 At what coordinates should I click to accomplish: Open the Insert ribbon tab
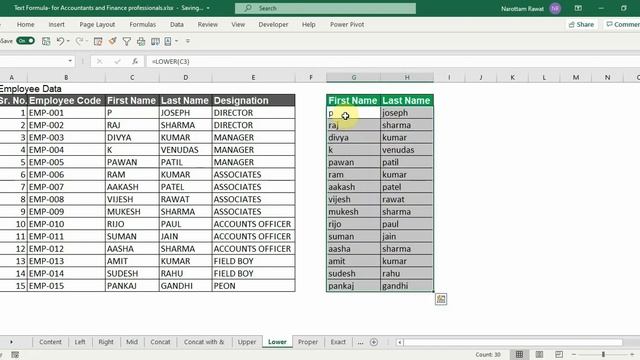(x=56, y=24)
